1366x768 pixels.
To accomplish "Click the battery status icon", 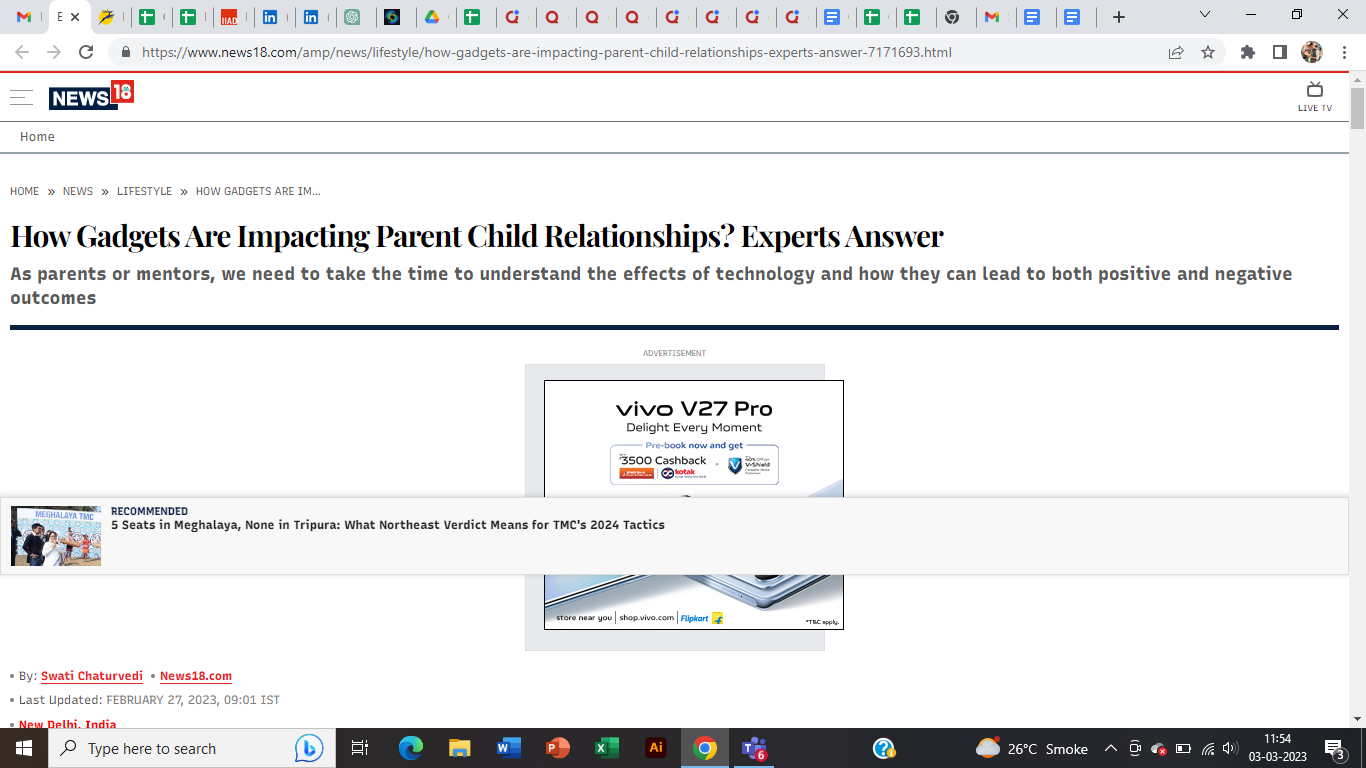I will click(1183, 748).
